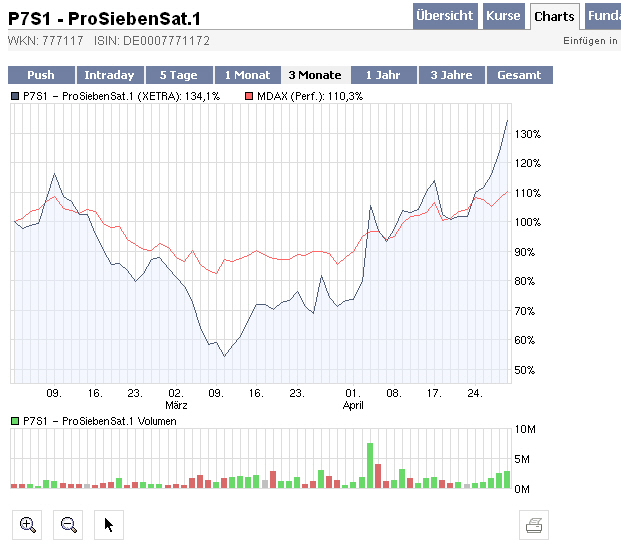Click the 130% axis label
The width and height of the screenshot is (621, 544).
click(528, 134)
